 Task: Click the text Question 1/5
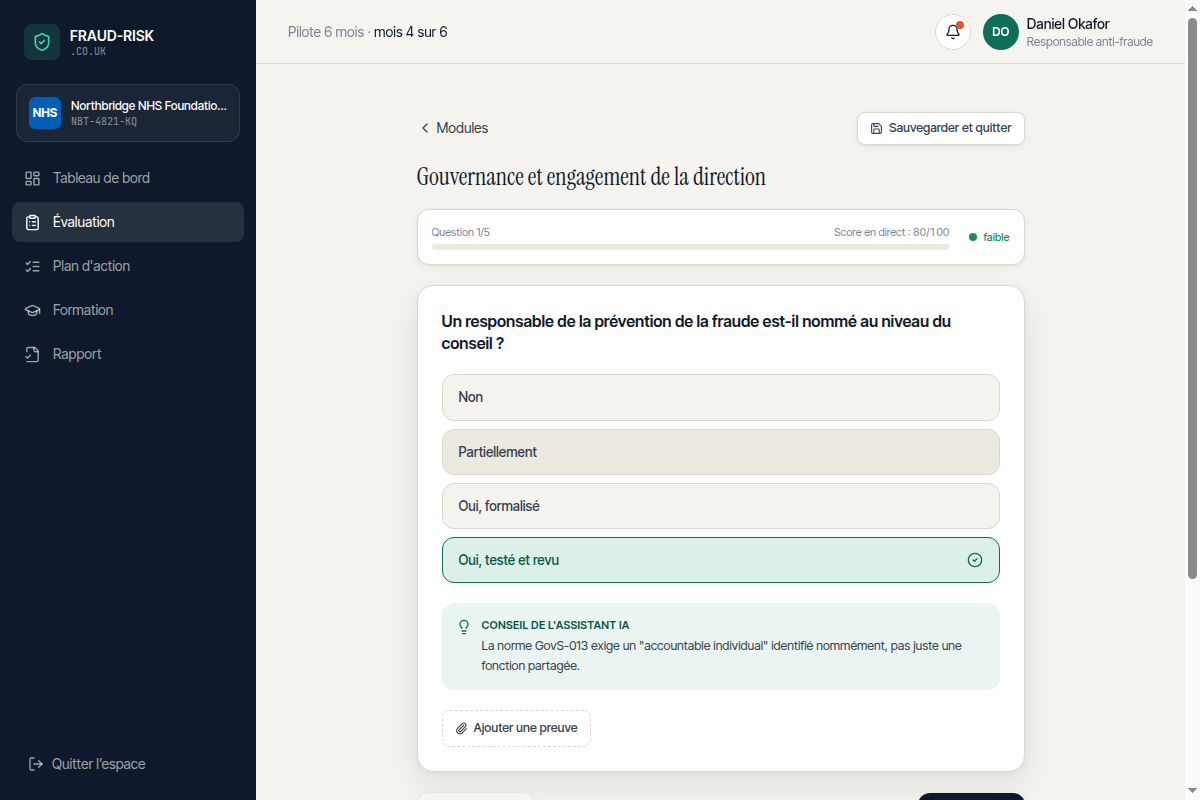461,232
